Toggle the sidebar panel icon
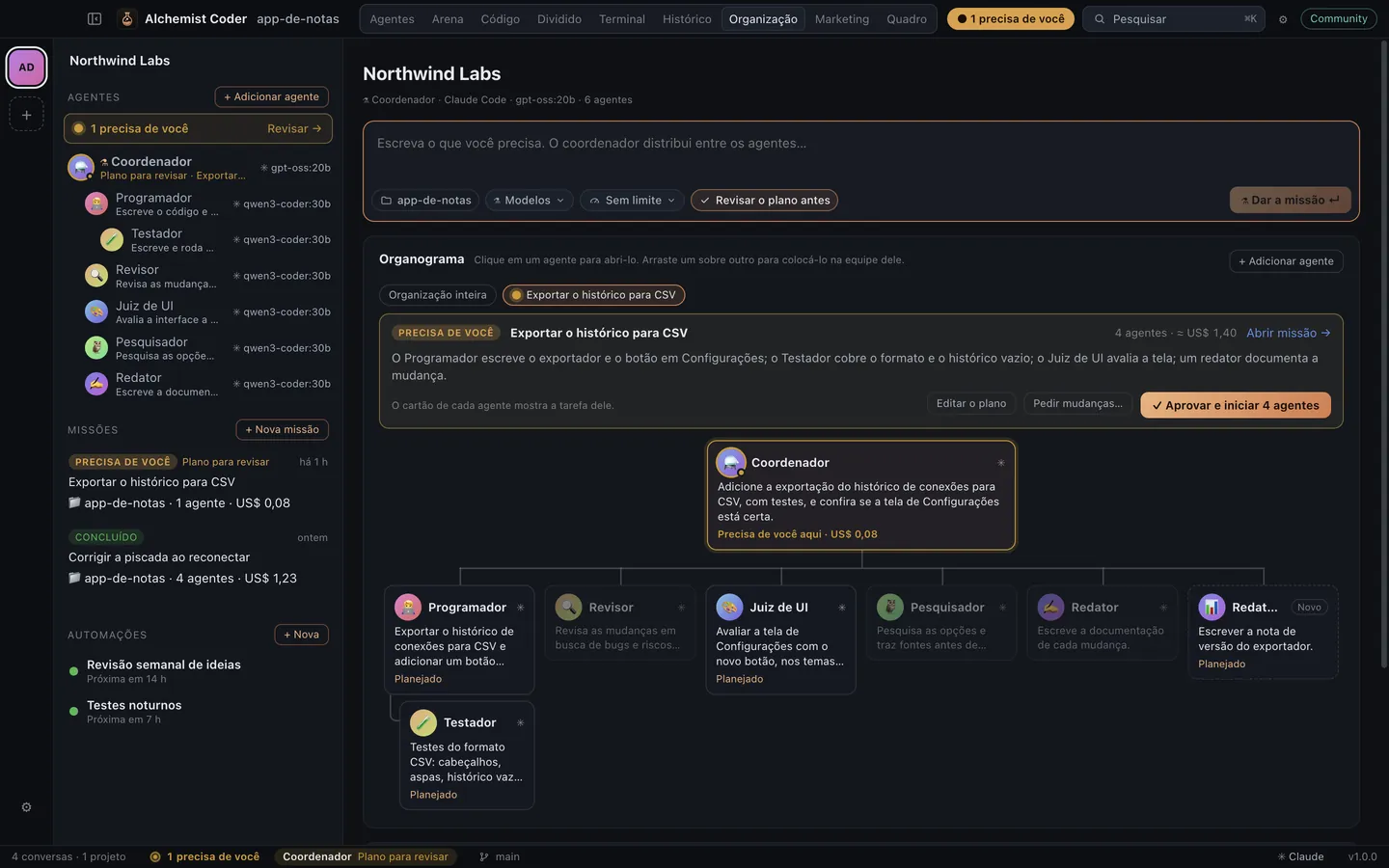This screenshot has width=1389, height=868. point(95,18)
